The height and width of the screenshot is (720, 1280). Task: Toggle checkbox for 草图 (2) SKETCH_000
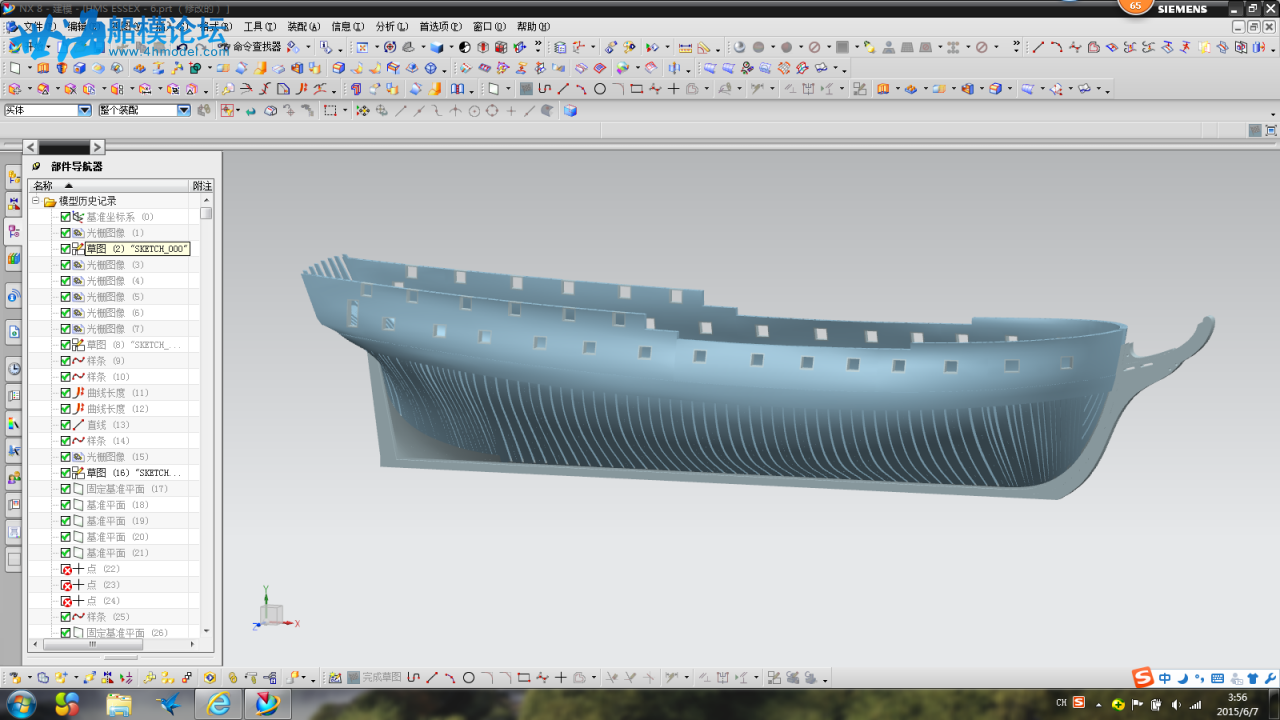tap(66, 249)
